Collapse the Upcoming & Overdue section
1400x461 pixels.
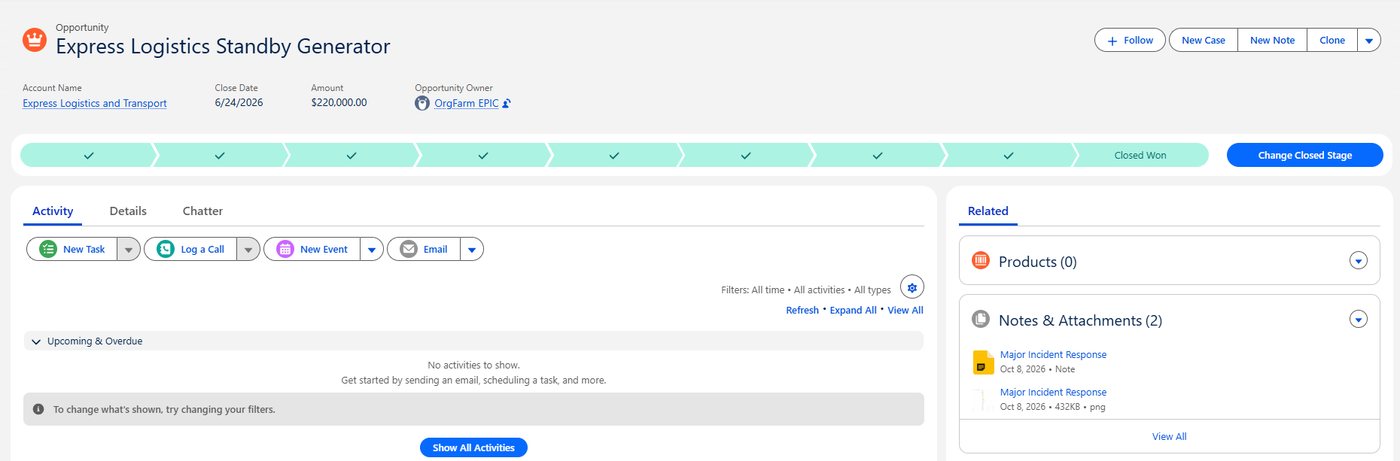(37, 341)
